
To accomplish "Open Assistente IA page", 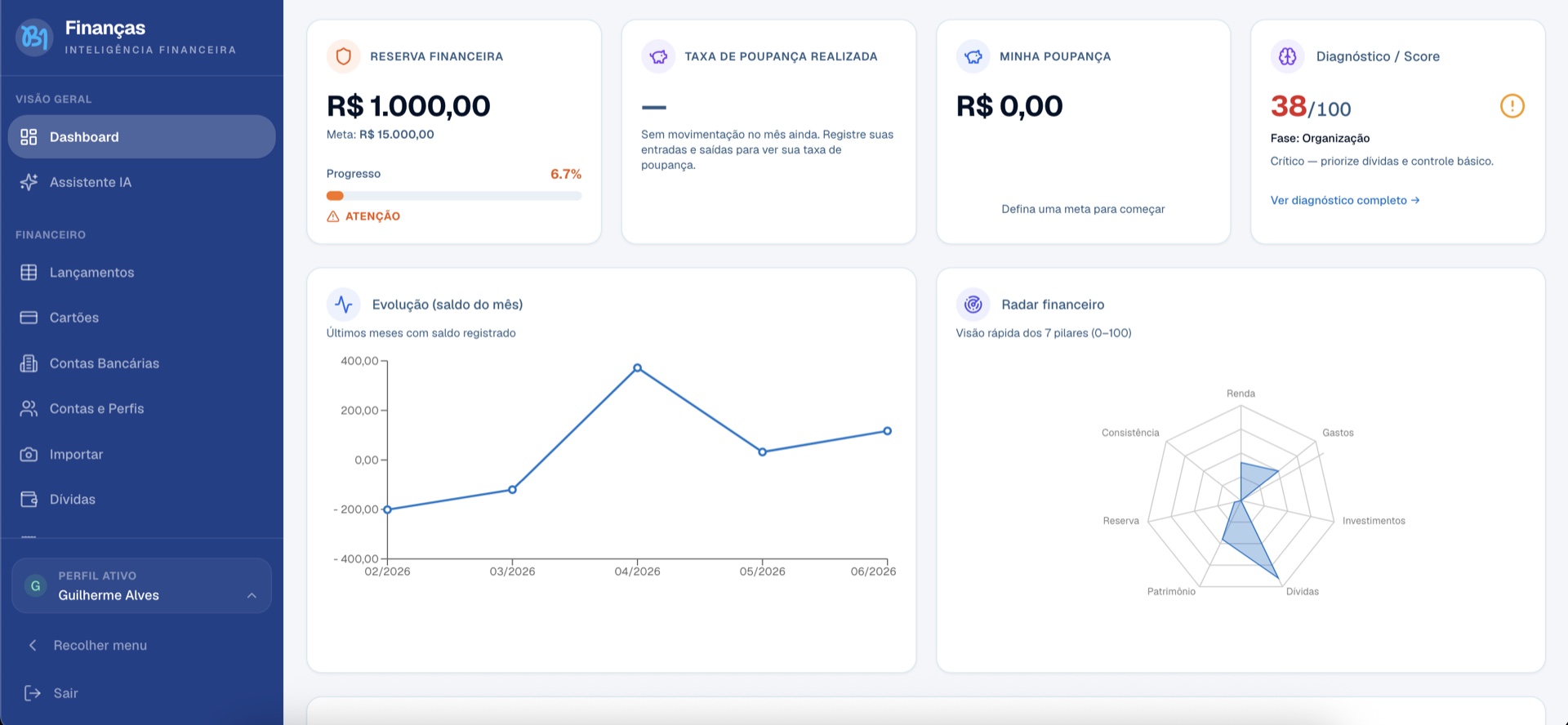I will [x=141, y=182].
